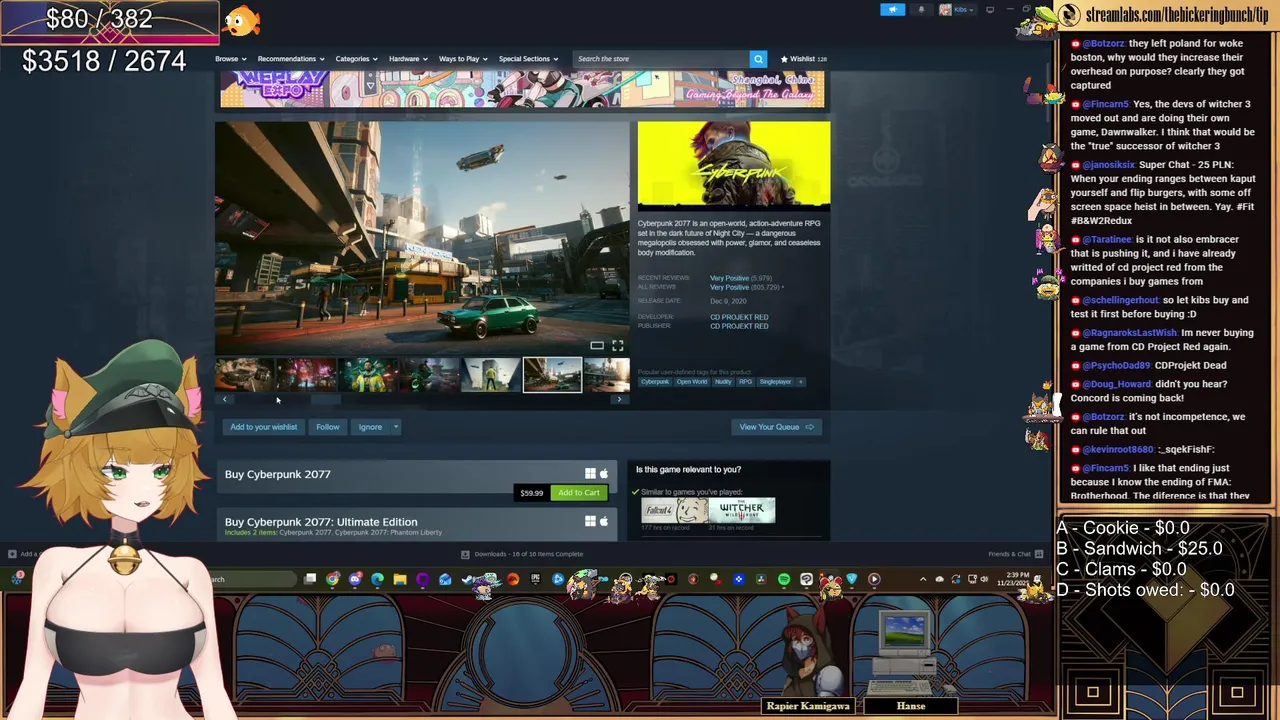Open the Hardware dropdown
The height and width of the screenshot is (720, 1280).
(x=408, y=59)
